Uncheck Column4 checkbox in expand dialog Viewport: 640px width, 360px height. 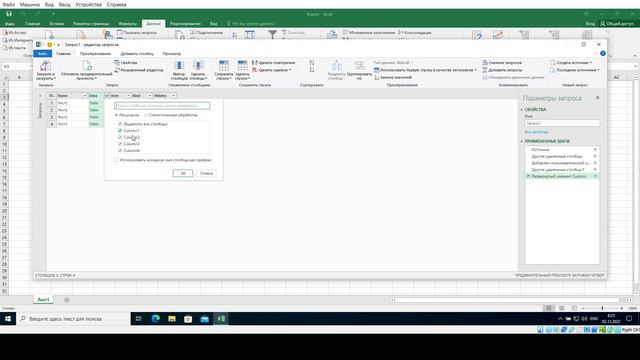pyautogui.click(x=120, y=150)
